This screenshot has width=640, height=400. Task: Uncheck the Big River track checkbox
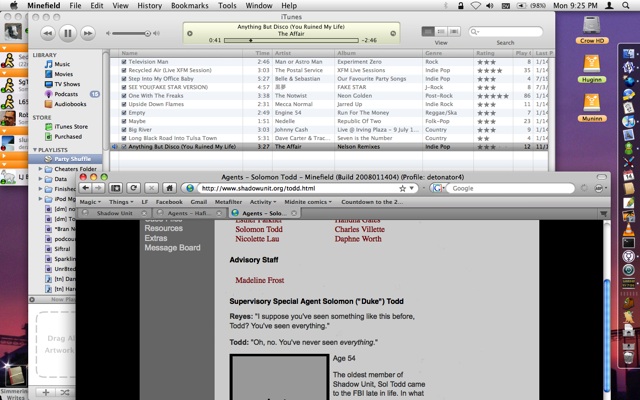[x=124, y=130]
